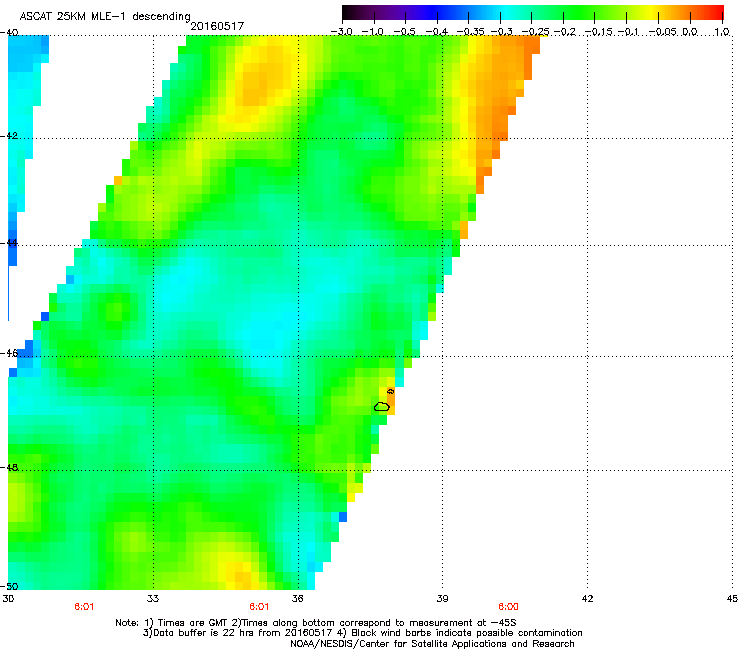Viewport: 740px width, 650px height.
Task: Click the "45" longitude label
Action: point(732,599)
